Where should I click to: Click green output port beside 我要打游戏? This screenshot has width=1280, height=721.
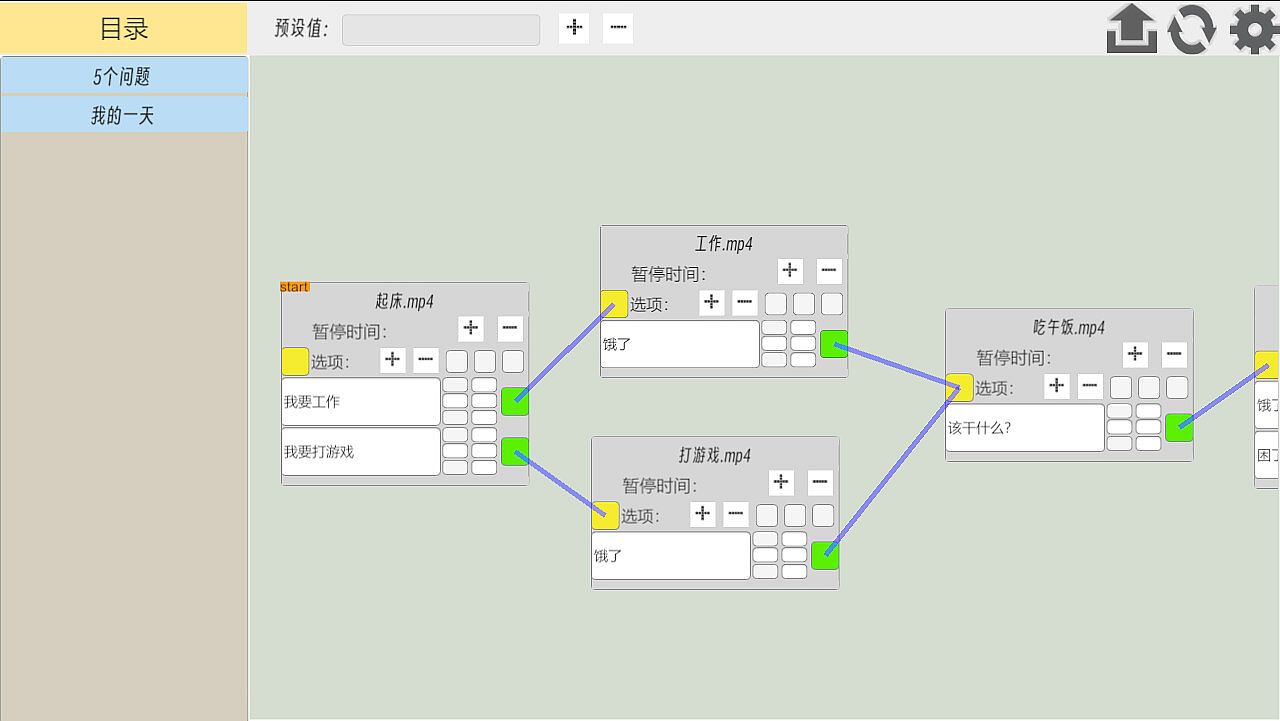click(515, 451)
